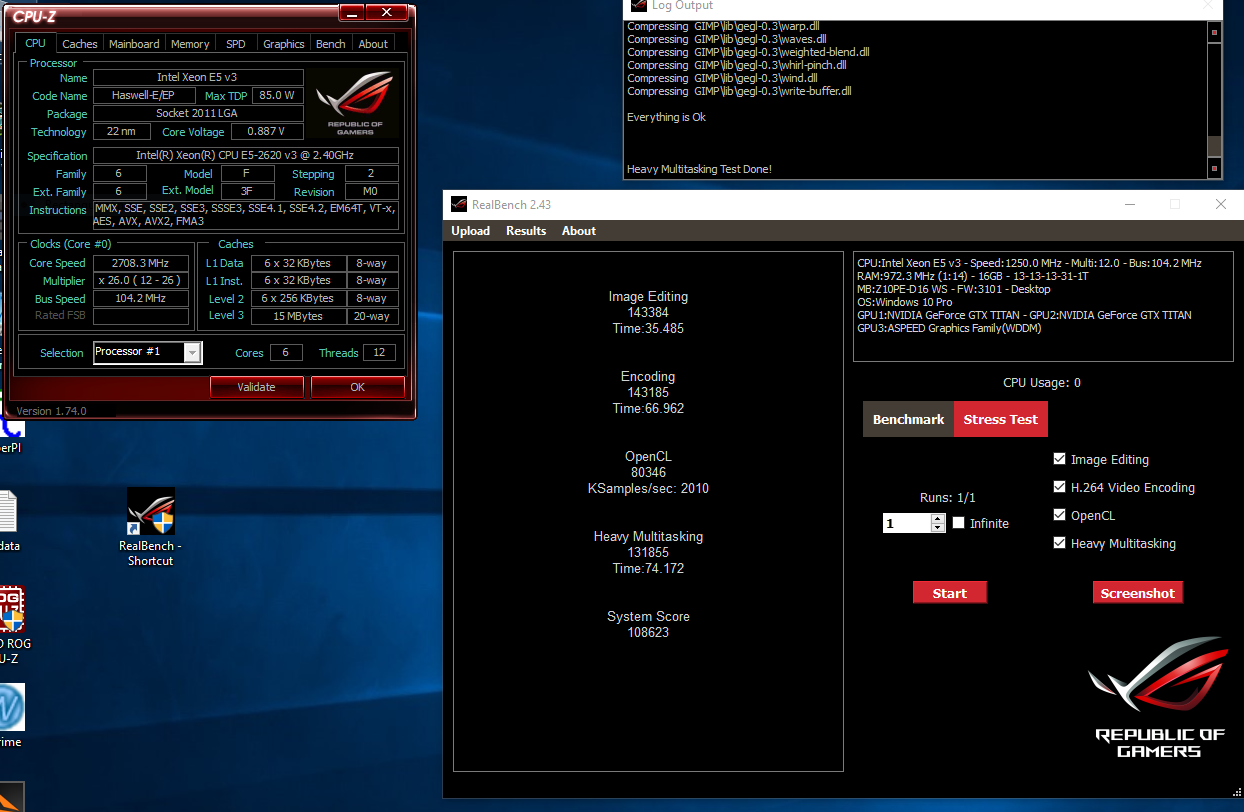Click the Republic of Gamers logo in RealBench
Screen dimensions: 1244x812
click(1158, 699)
